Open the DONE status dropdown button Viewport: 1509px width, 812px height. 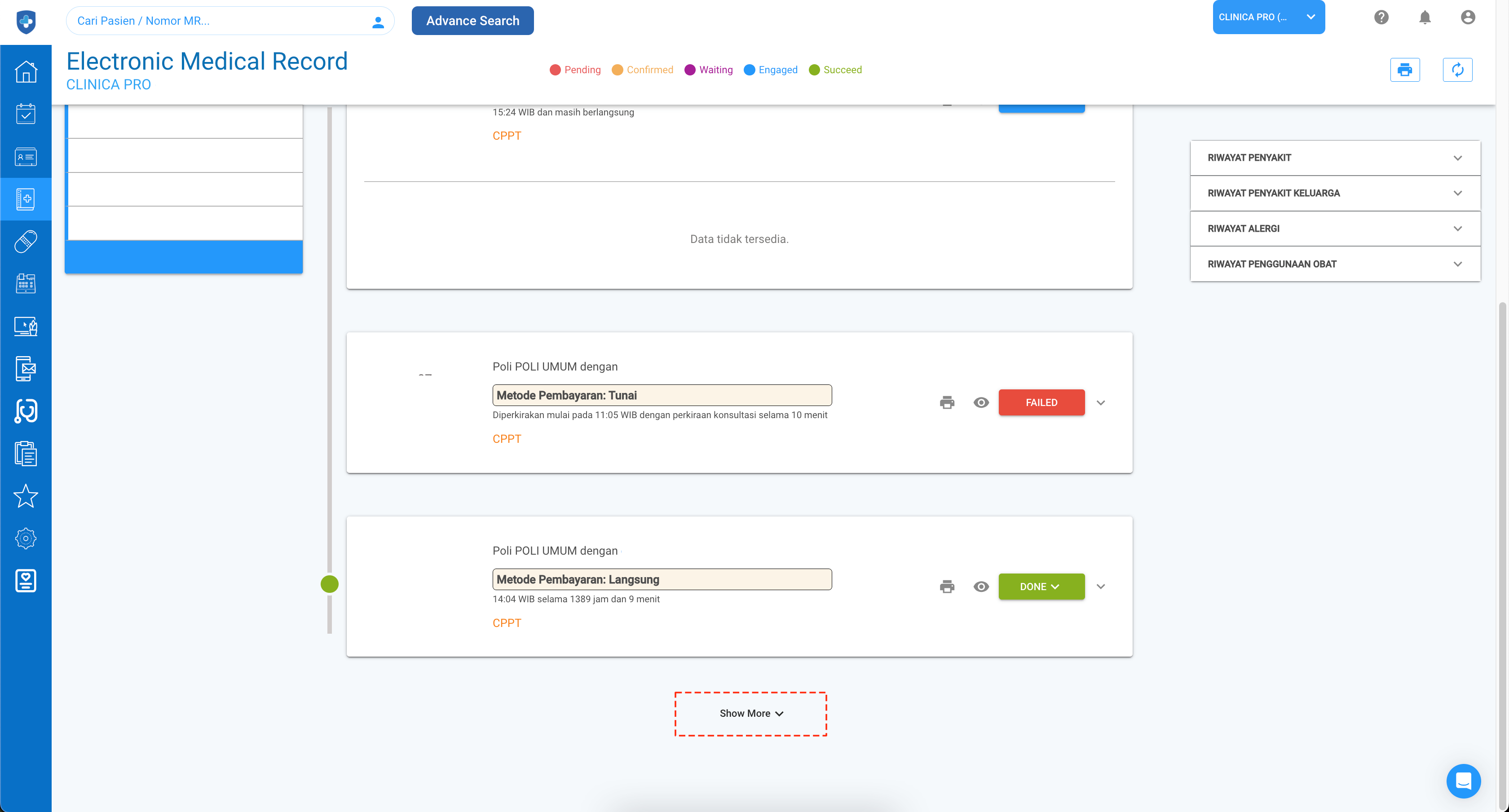coord(1041,587)
